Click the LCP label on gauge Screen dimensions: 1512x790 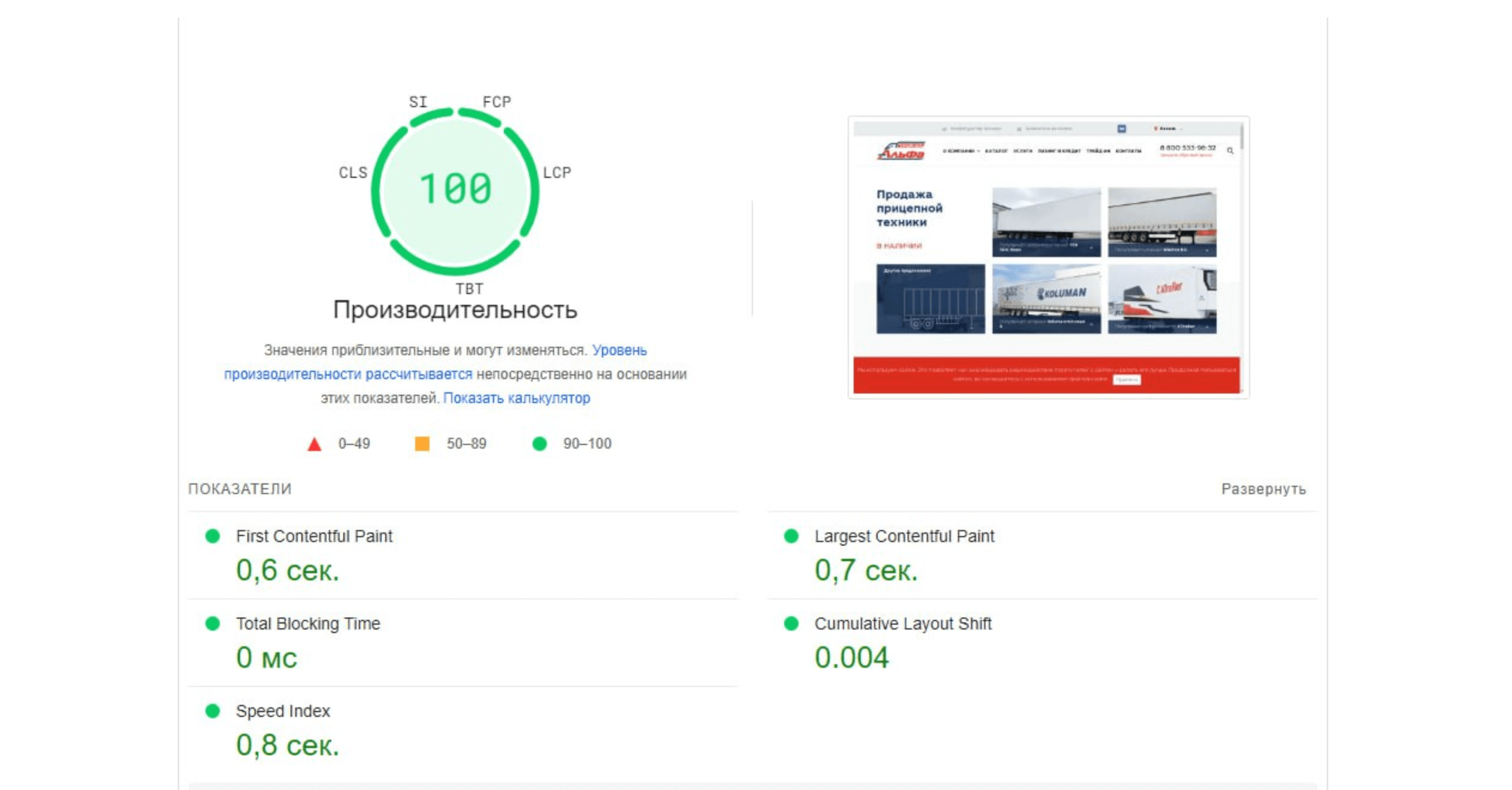[x=557, y=173]
